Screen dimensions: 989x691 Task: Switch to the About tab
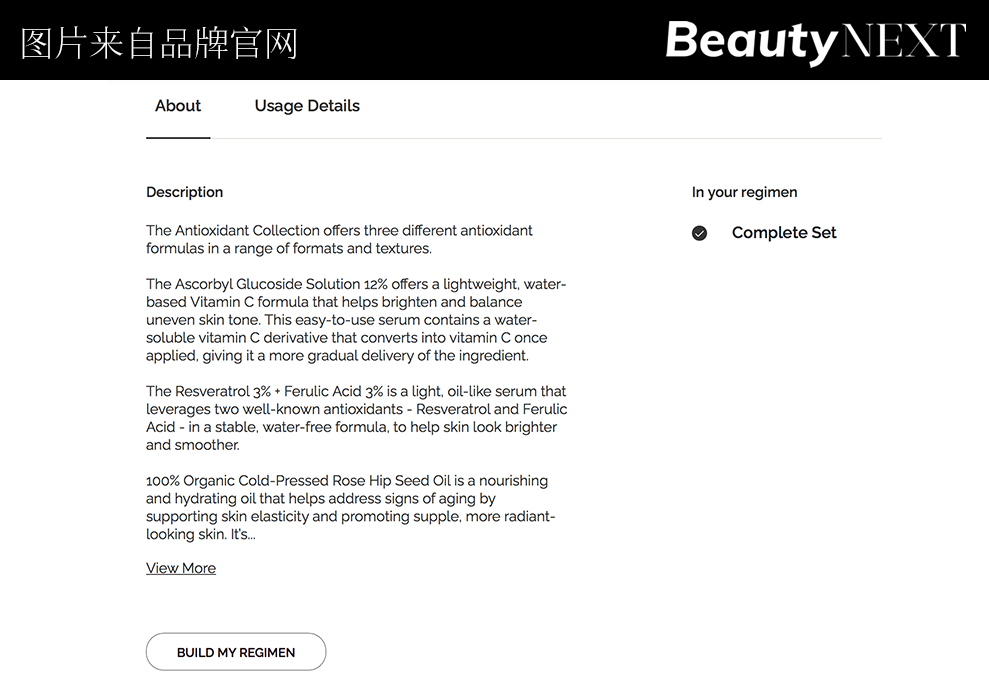(x=178, y=106)
